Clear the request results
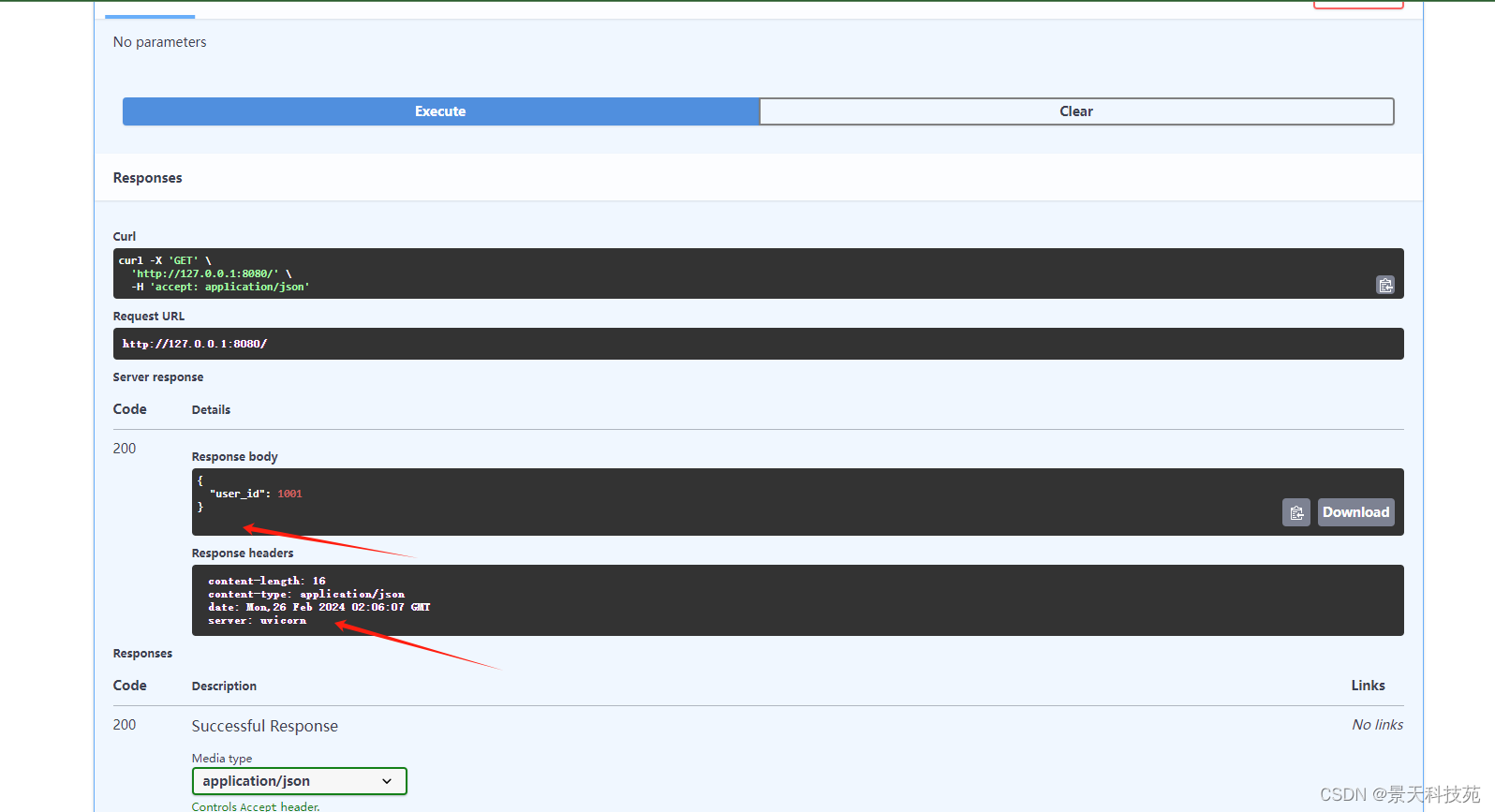 [1076, 111]
